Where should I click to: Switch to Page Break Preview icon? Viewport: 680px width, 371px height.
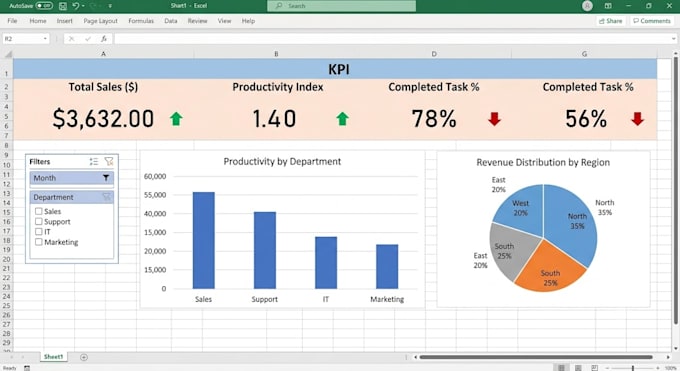tap(595, 368)
